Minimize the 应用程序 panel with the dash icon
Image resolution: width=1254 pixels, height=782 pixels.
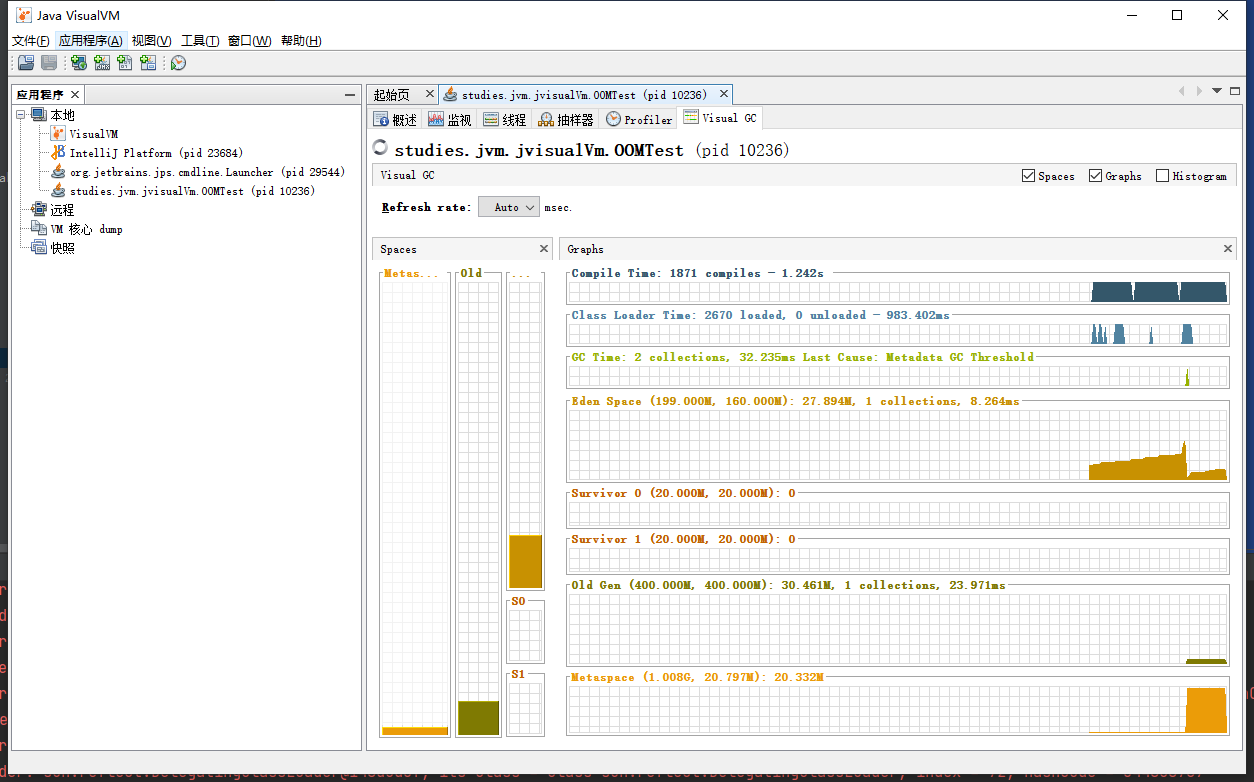click(x=350, y=95)
